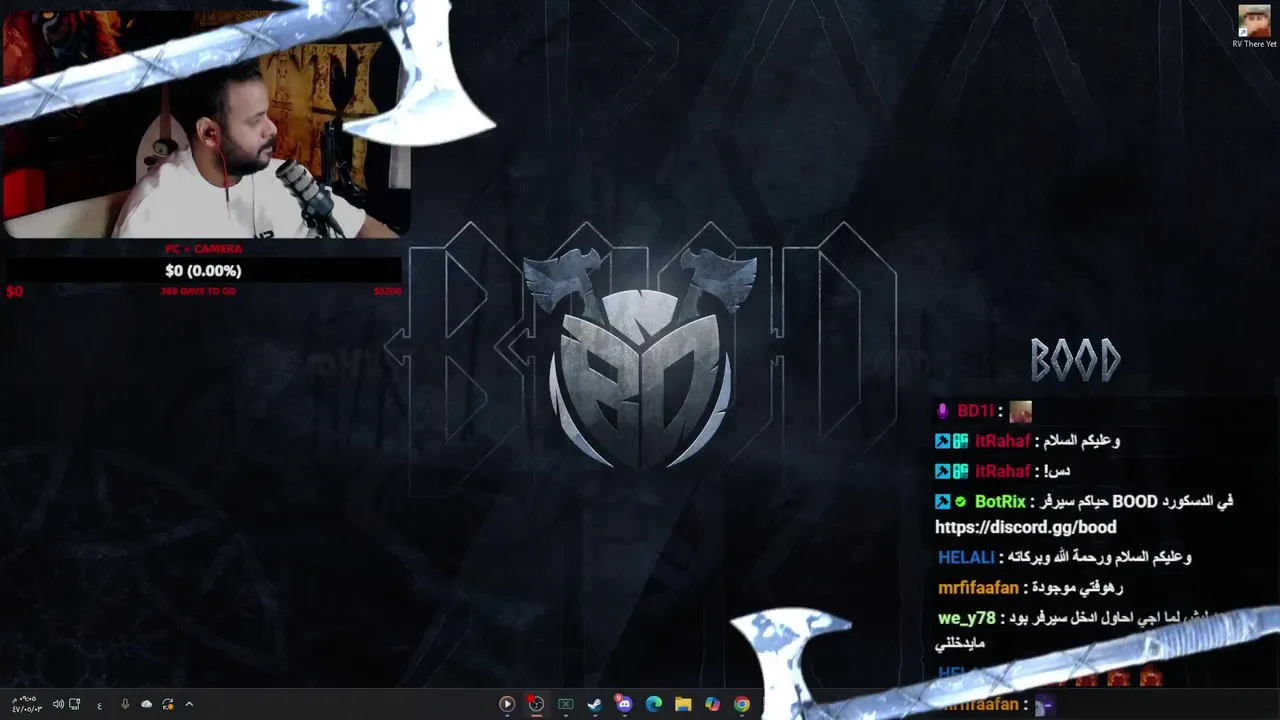Click BD1i username in chat
The width and height of the screenshot is (1280, 720).
click(975, 411)
